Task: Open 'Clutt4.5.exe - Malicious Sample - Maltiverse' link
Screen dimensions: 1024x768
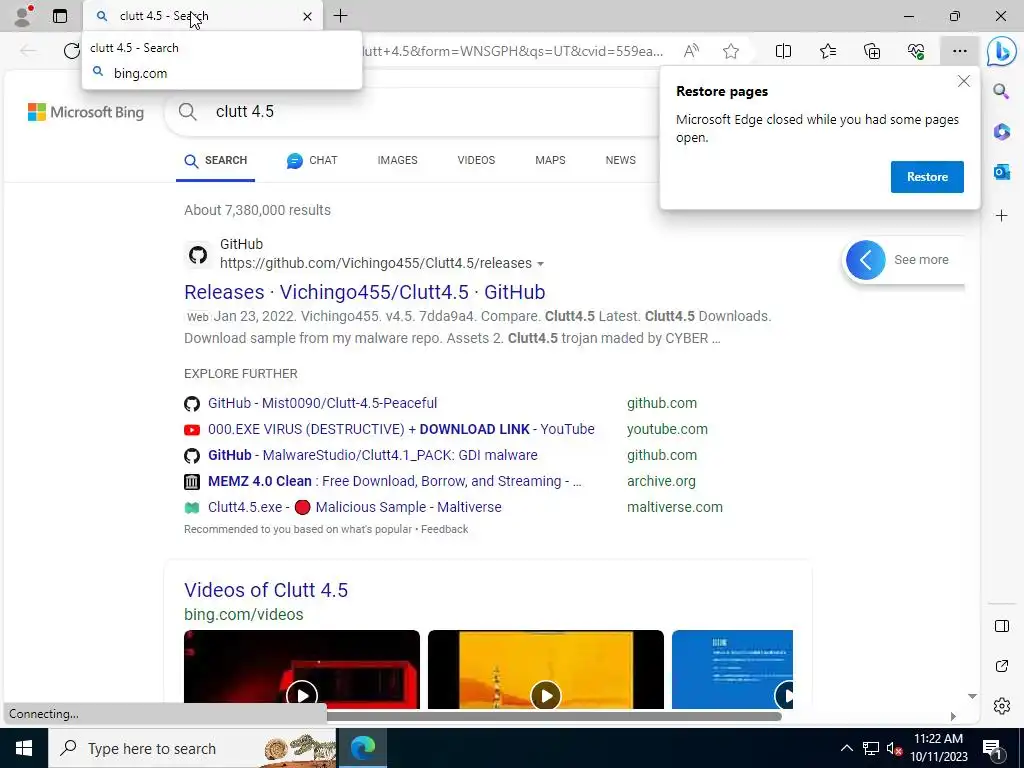Action: pyautogui.click(x=355, y=507)
